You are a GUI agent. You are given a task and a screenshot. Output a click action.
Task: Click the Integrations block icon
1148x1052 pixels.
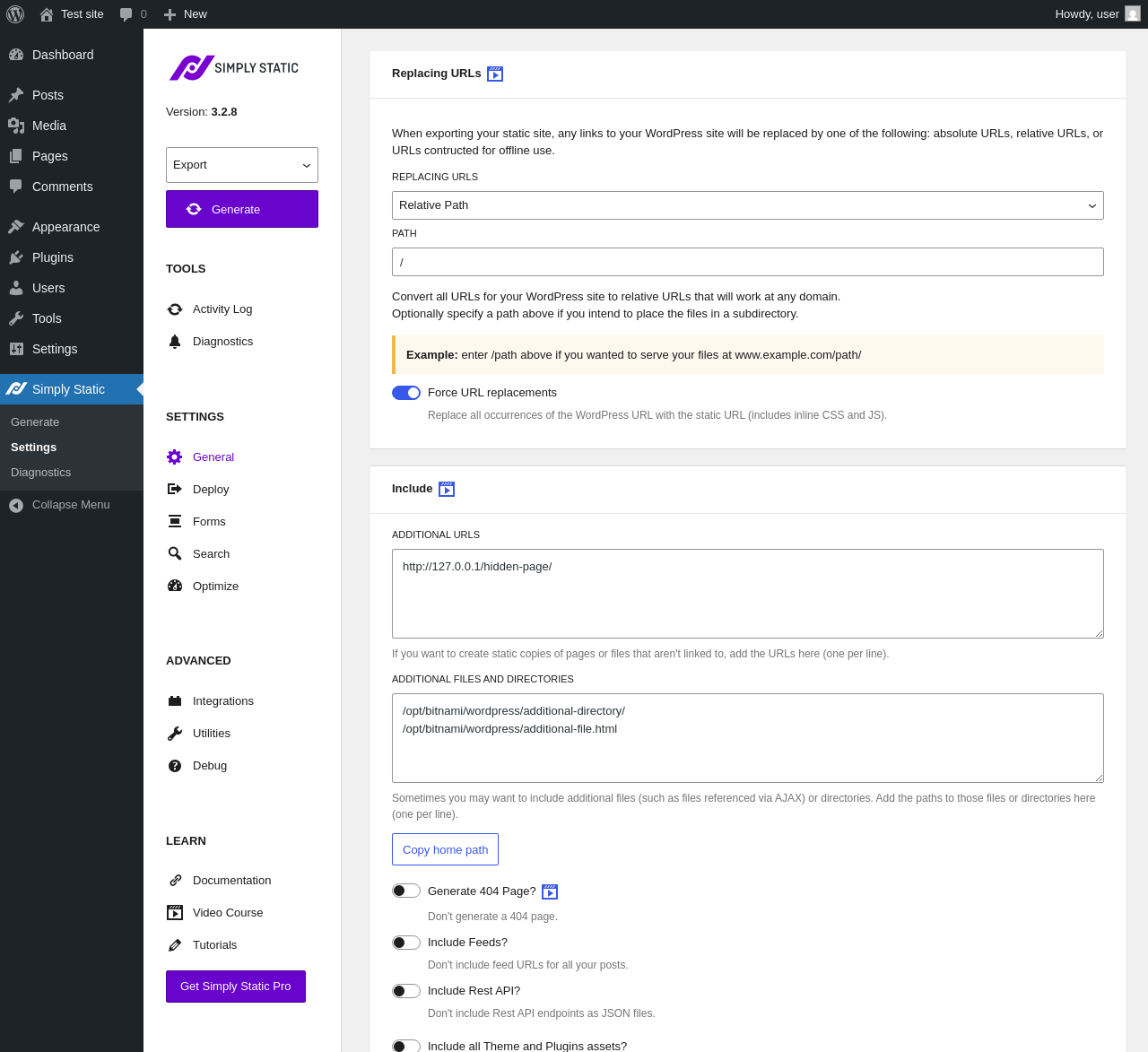click(175, 701)
